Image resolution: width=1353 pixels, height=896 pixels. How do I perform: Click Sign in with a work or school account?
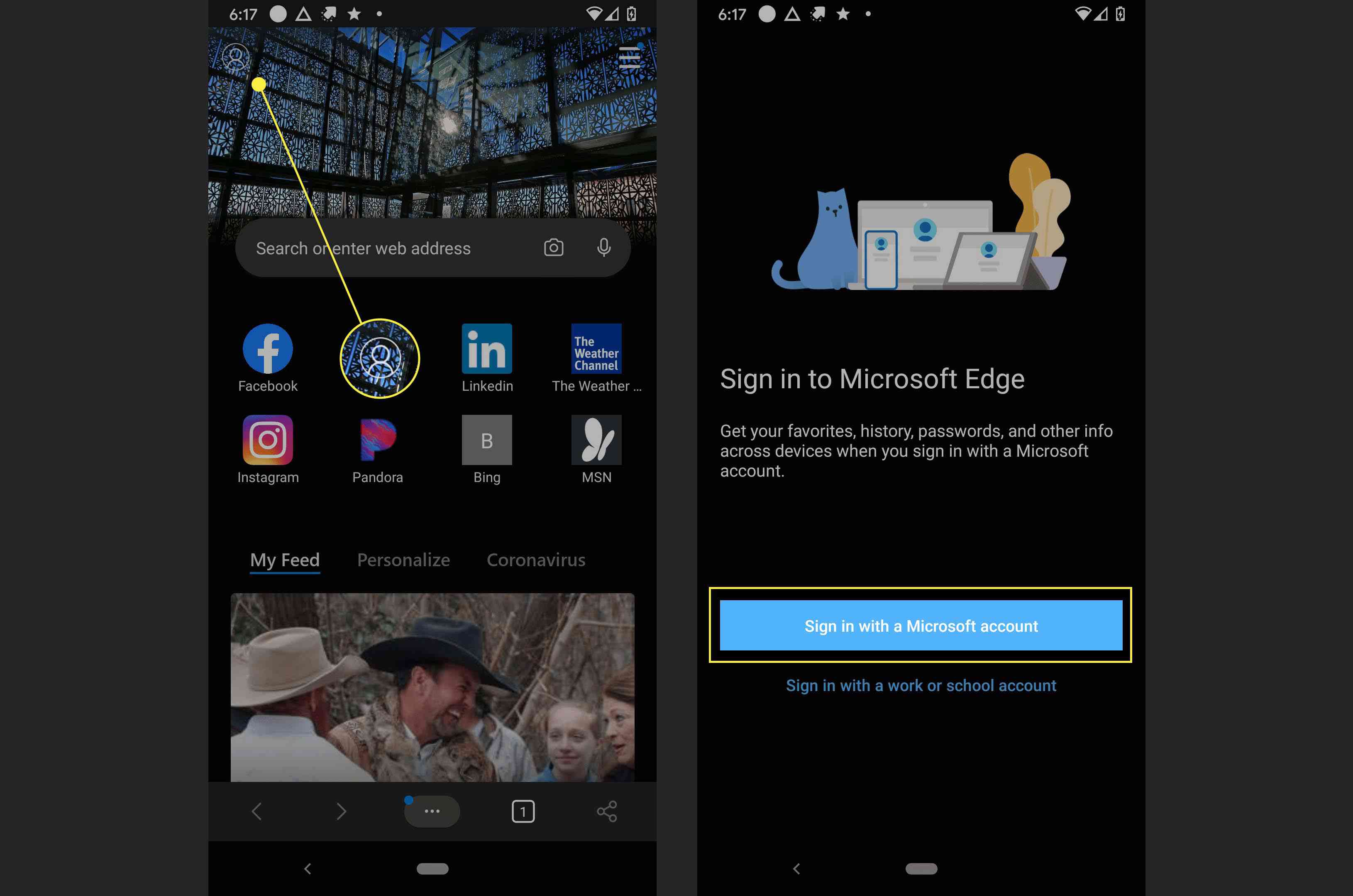tap(921, 685)
